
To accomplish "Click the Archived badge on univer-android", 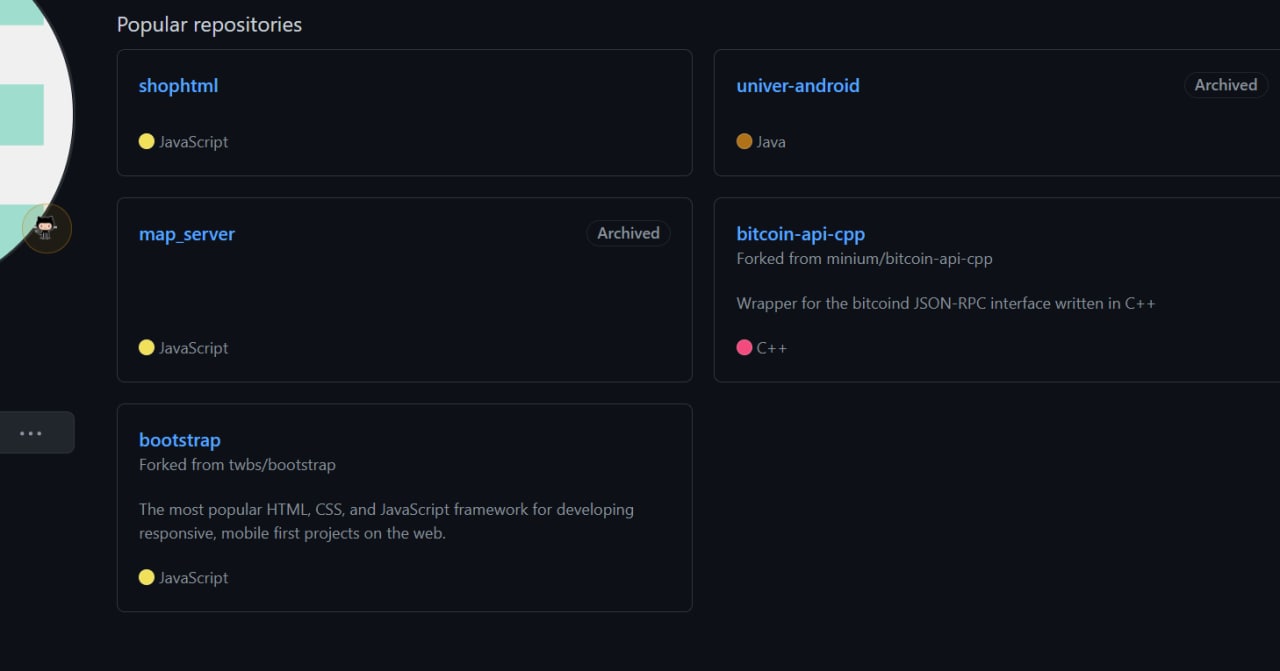I will [1225, 85].
